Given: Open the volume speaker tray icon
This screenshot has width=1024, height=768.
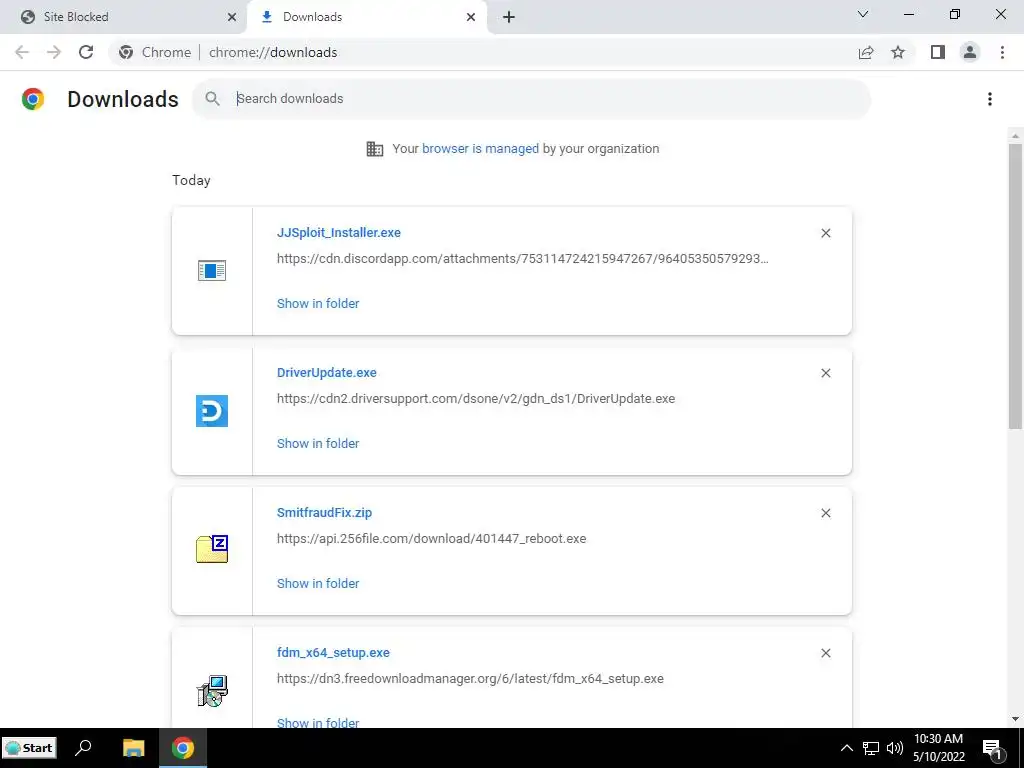Looking at the screenshot, I should point(895,748).
